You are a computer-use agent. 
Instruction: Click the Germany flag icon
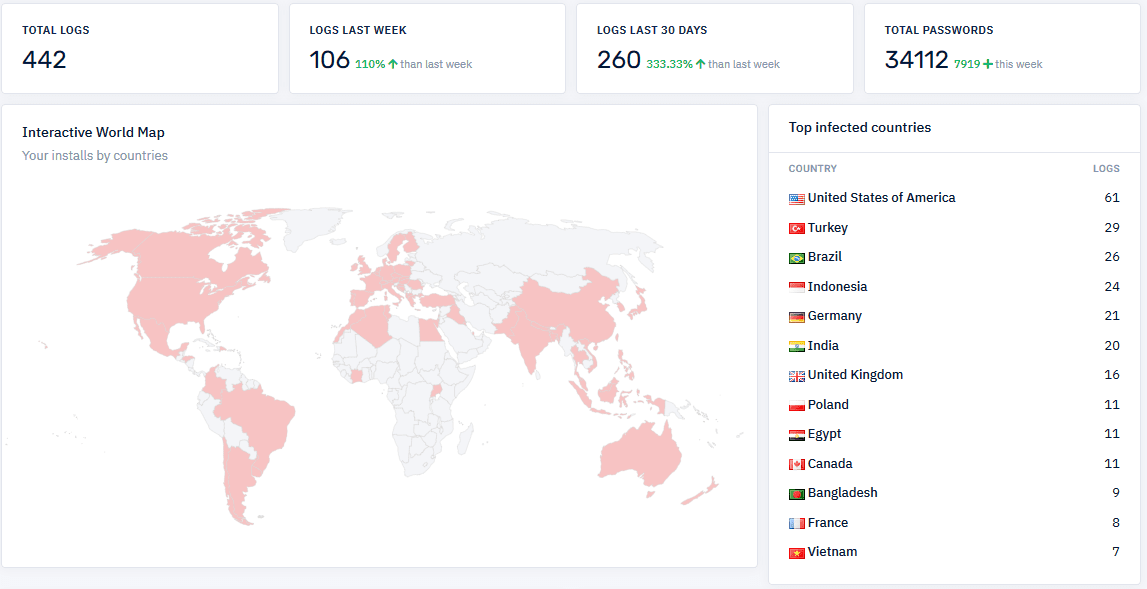pyautogui.click(x=796, y=317)
